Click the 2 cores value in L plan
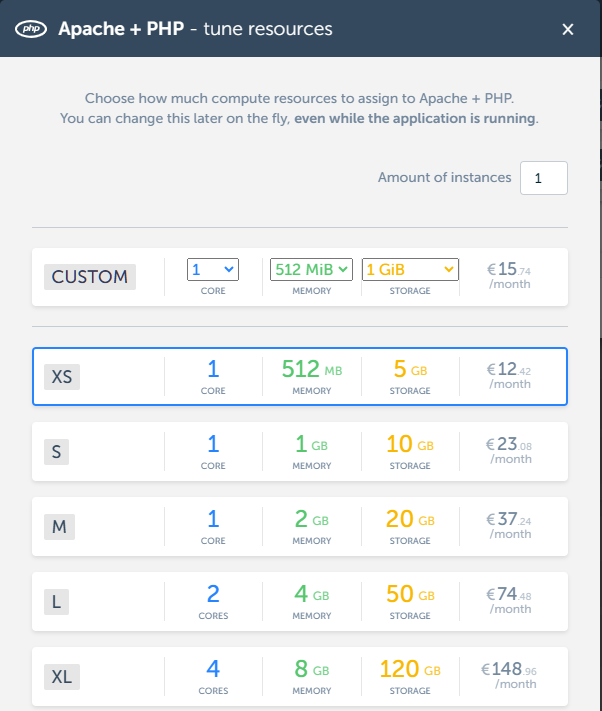 click(x=213, y=595)
